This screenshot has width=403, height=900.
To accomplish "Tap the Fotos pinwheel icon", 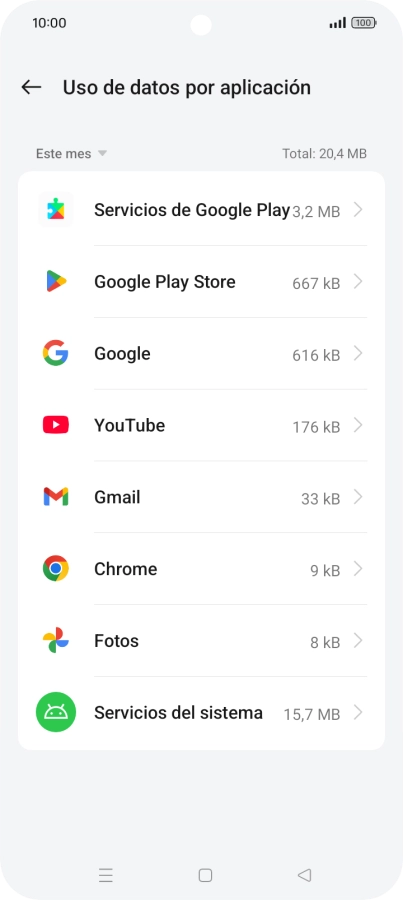I will tap(56, 640).
